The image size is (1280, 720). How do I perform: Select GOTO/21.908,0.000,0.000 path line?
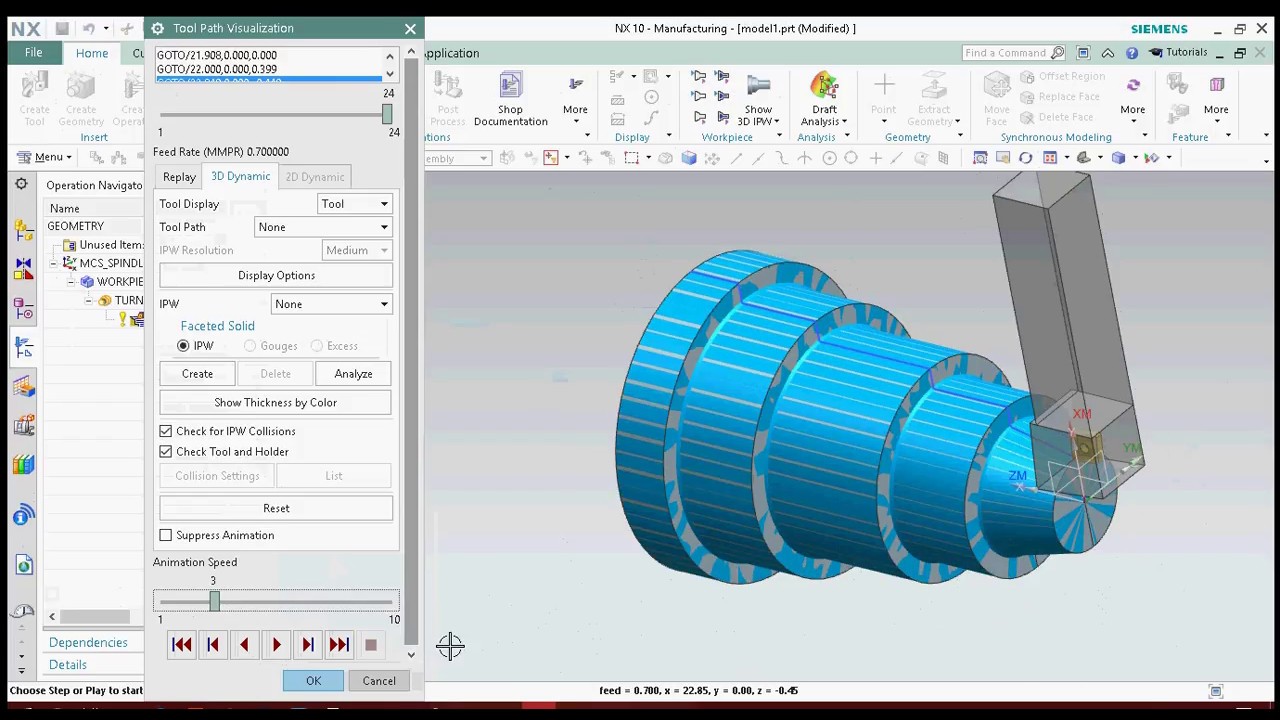click(217, 56)
